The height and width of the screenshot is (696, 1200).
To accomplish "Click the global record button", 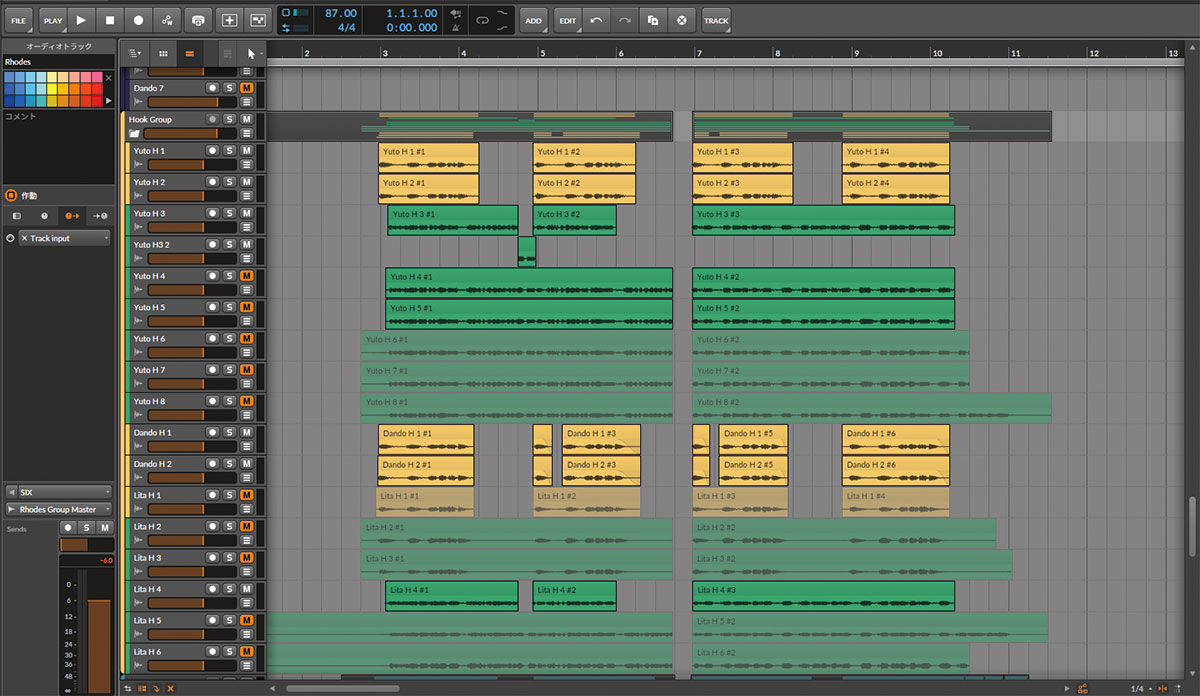I will [x=139, y=19].
